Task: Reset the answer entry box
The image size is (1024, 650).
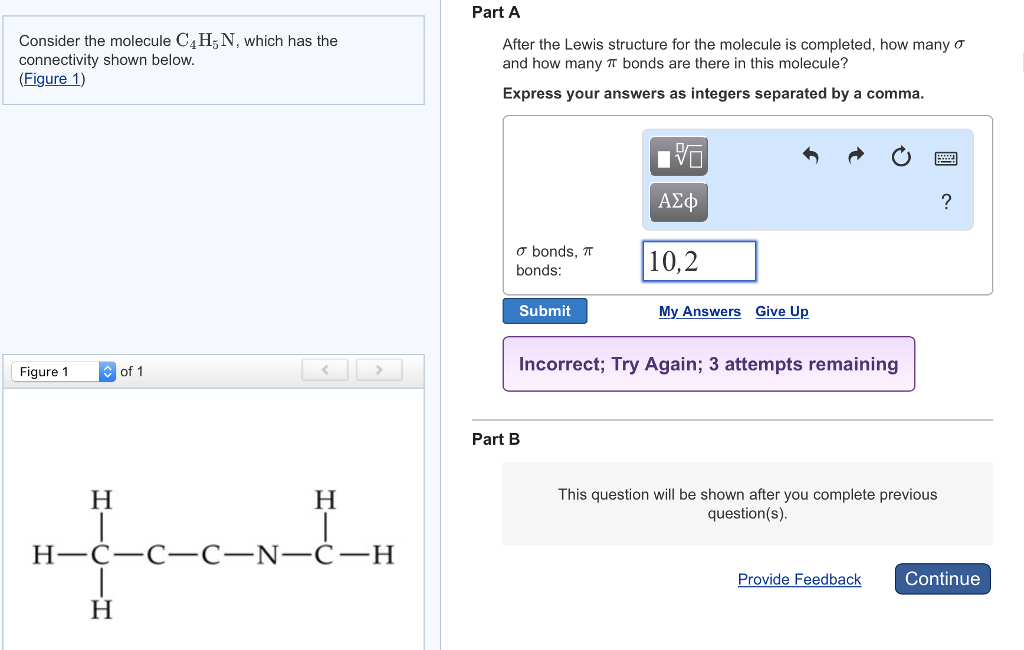Action: (x=901, y=157)
